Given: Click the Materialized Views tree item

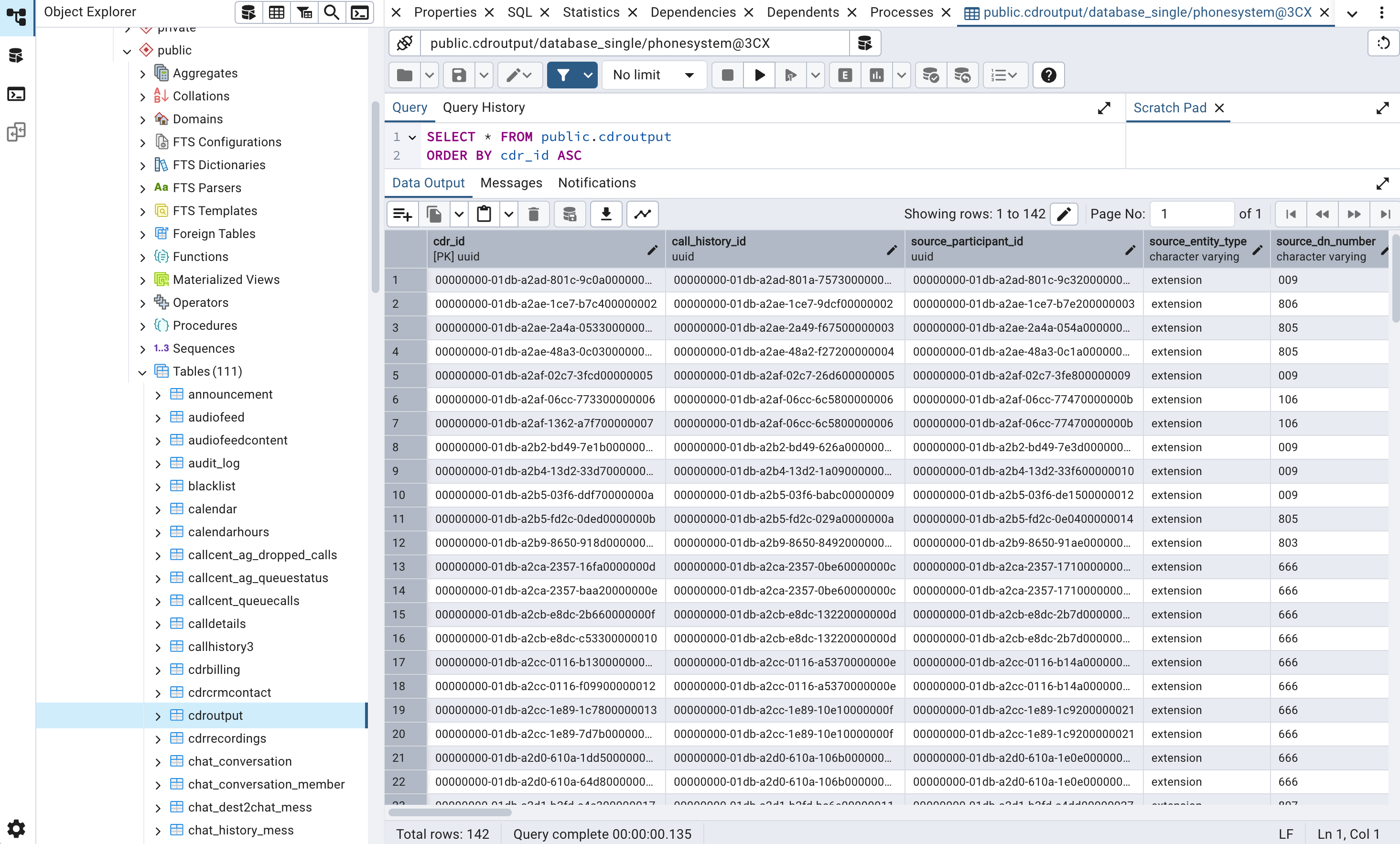Looking at the screenshot, I should coord(226,280).
